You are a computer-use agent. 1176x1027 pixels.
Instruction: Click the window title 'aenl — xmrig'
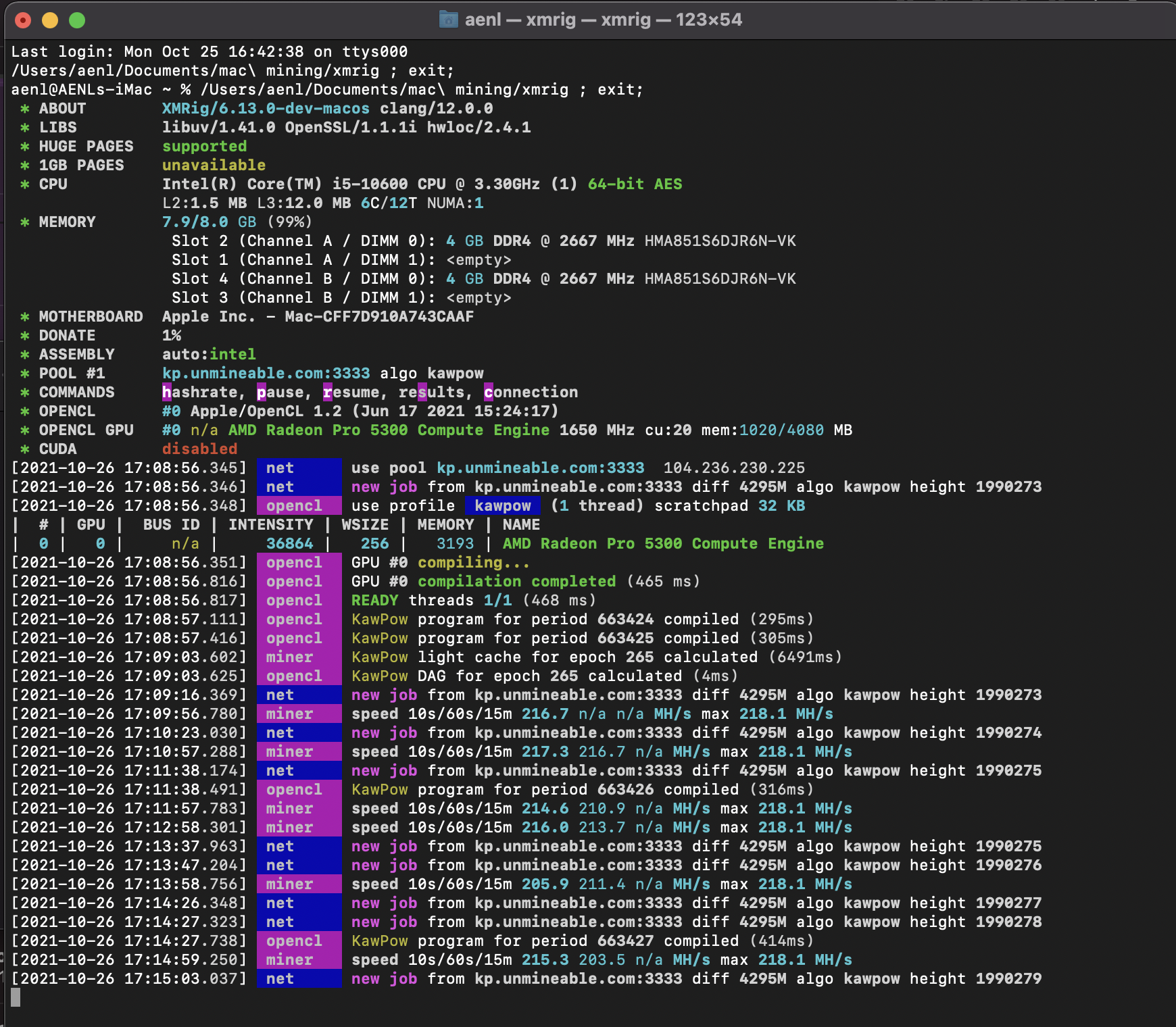click(x=520, y=20)
